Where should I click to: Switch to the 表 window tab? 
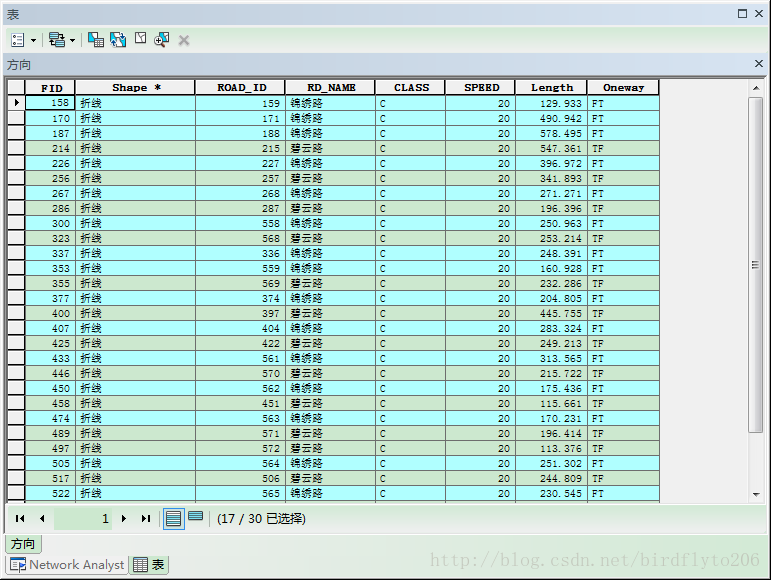pyautogui.click(x=149, y=565)
